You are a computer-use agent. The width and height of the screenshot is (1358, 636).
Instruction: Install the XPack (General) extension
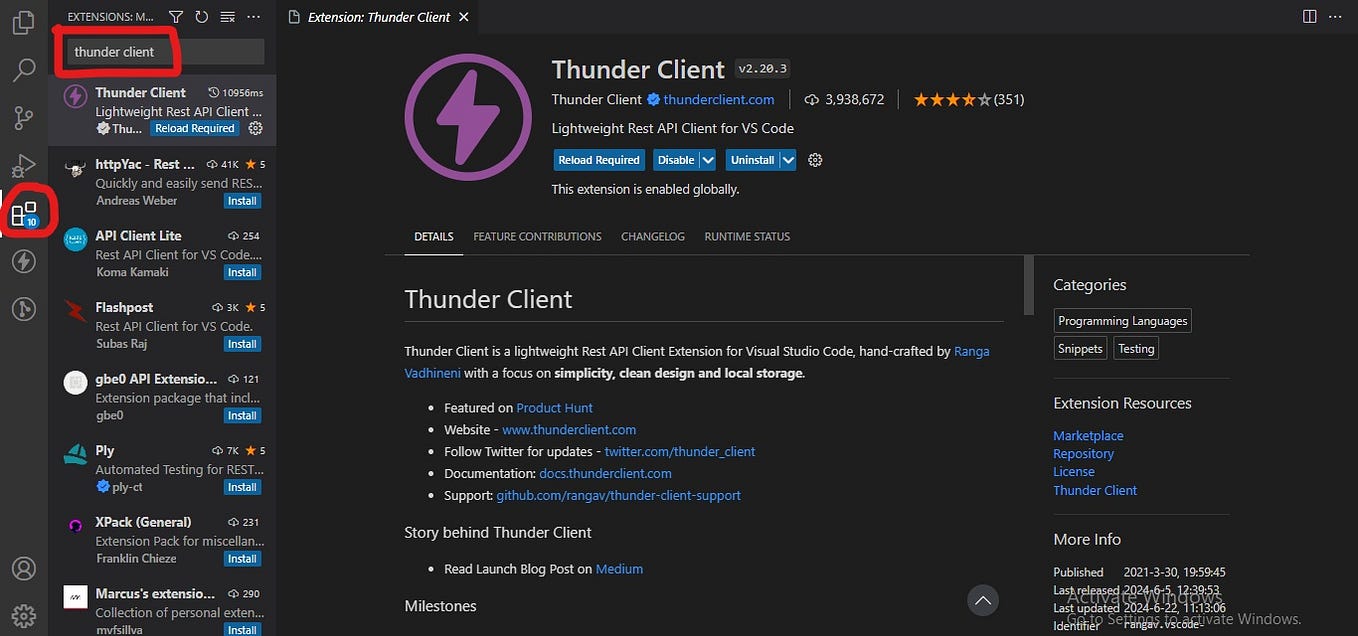pyautogui.click(x=242, y=559)
